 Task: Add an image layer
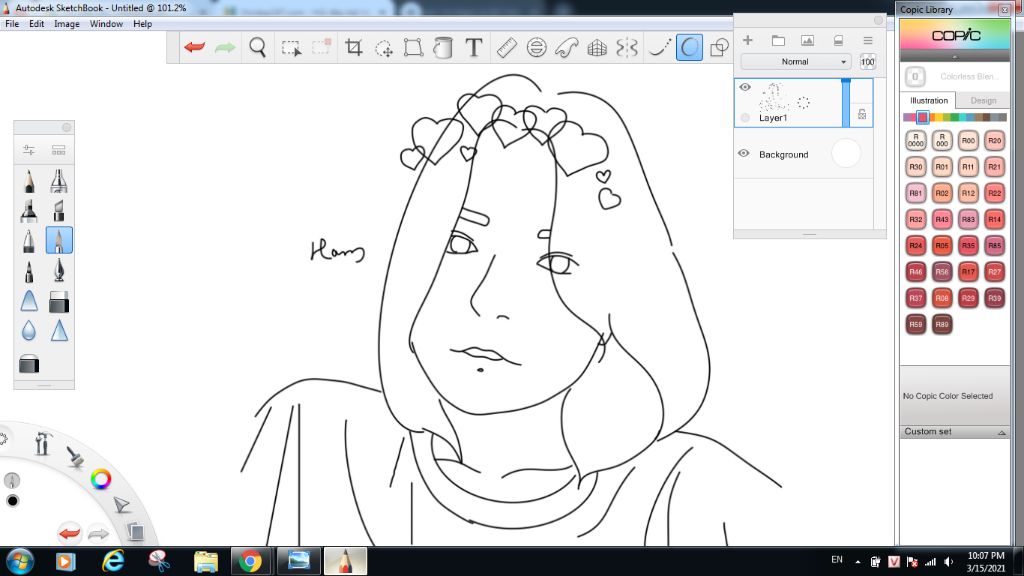click(808, 40)
